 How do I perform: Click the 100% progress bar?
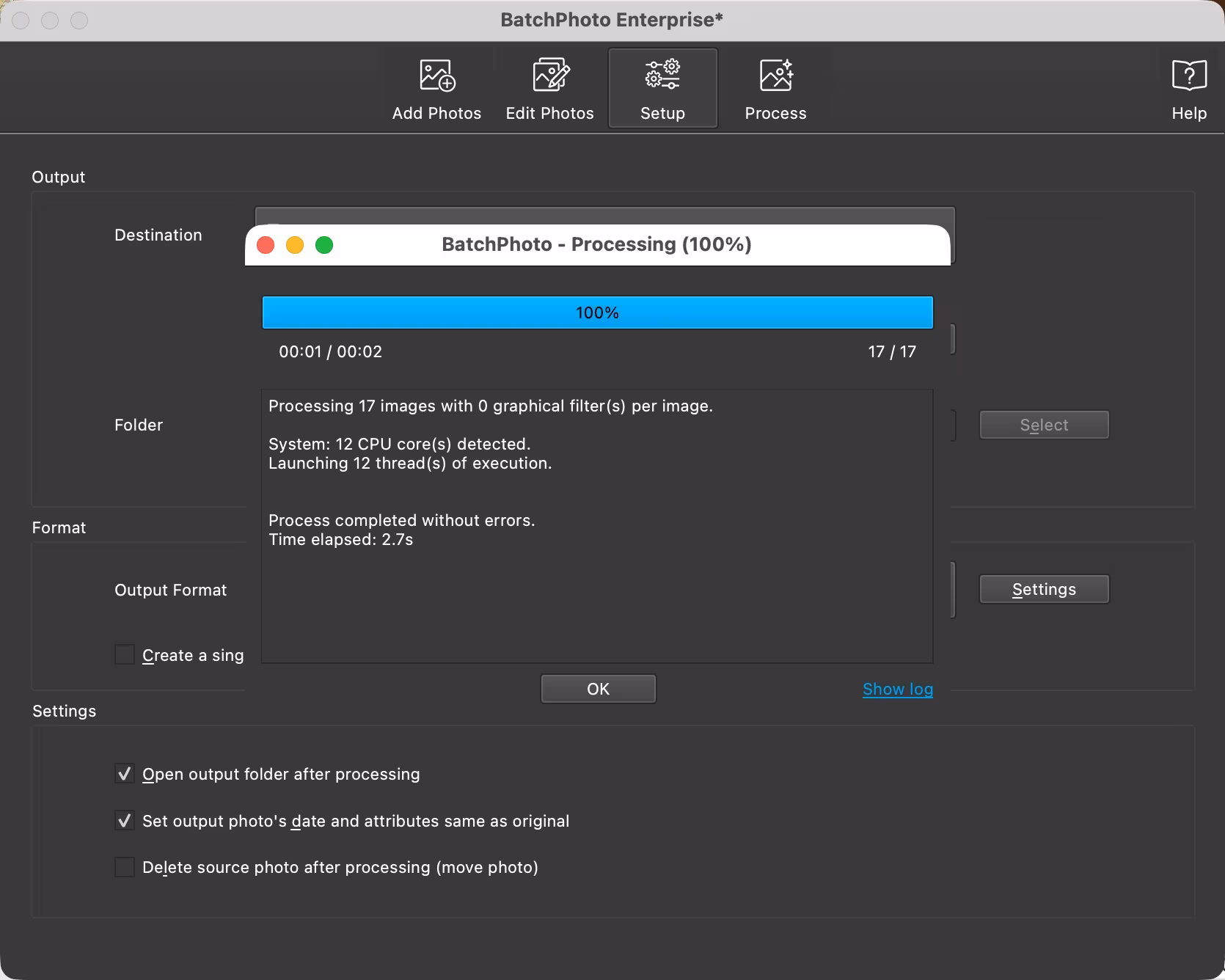click(x=597, y=312)
